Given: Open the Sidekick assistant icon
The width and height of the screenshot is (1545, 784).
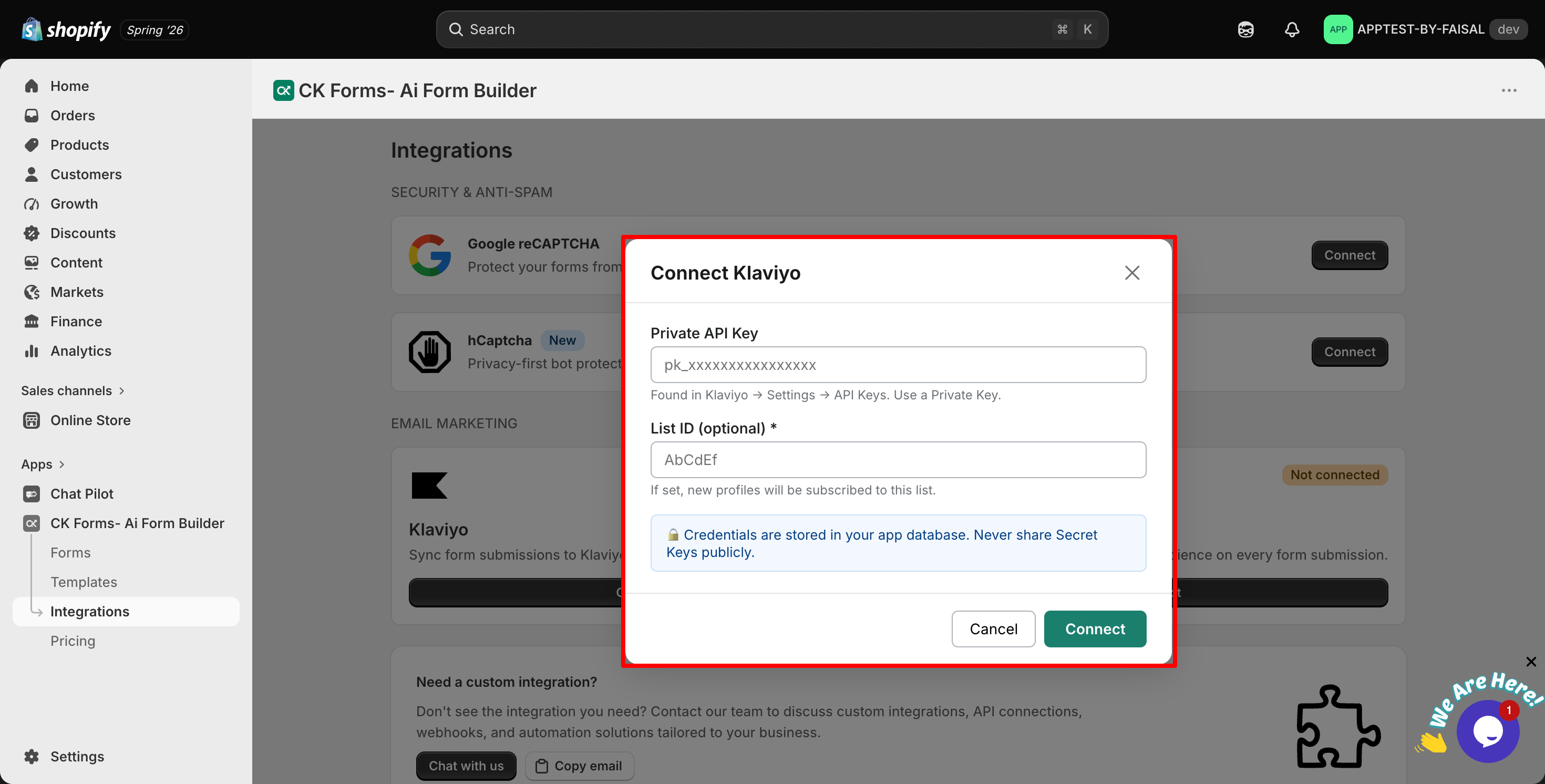Looking at the screenshot, I should coord(1245,29).
